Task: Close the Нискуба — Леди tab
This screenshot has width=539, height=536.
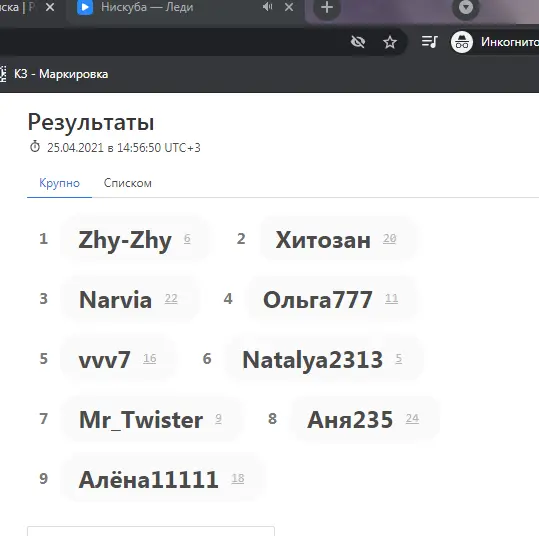Action: (x=289, y=7)
